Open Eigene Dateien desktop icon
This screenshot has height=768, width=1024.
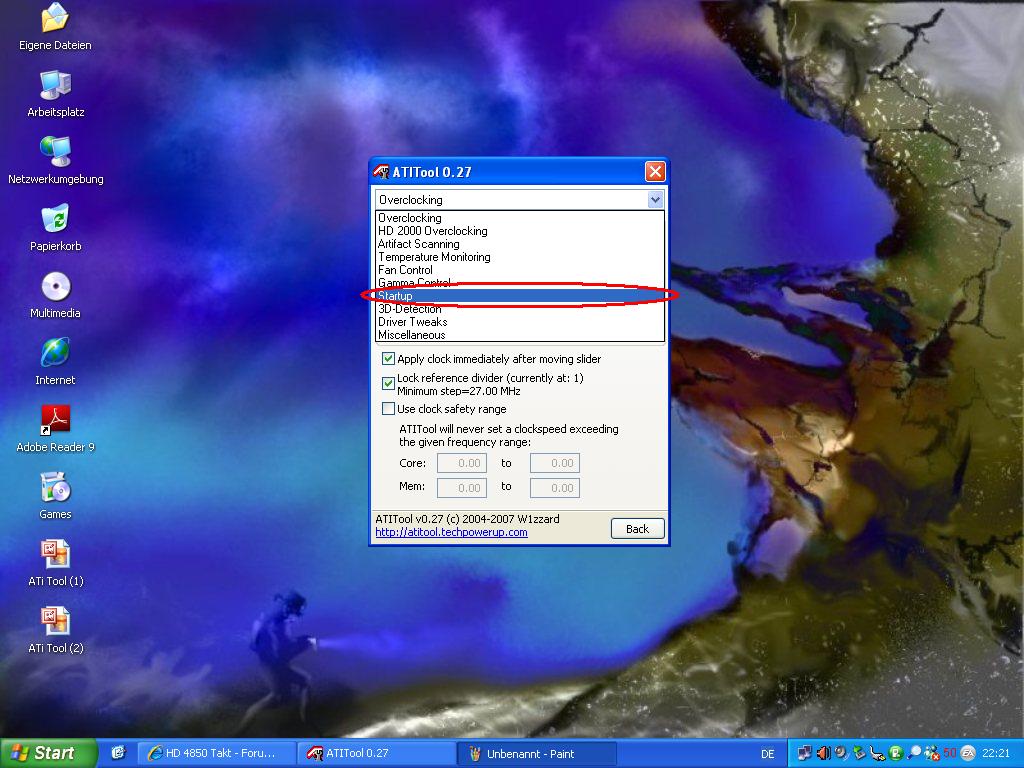55,27
